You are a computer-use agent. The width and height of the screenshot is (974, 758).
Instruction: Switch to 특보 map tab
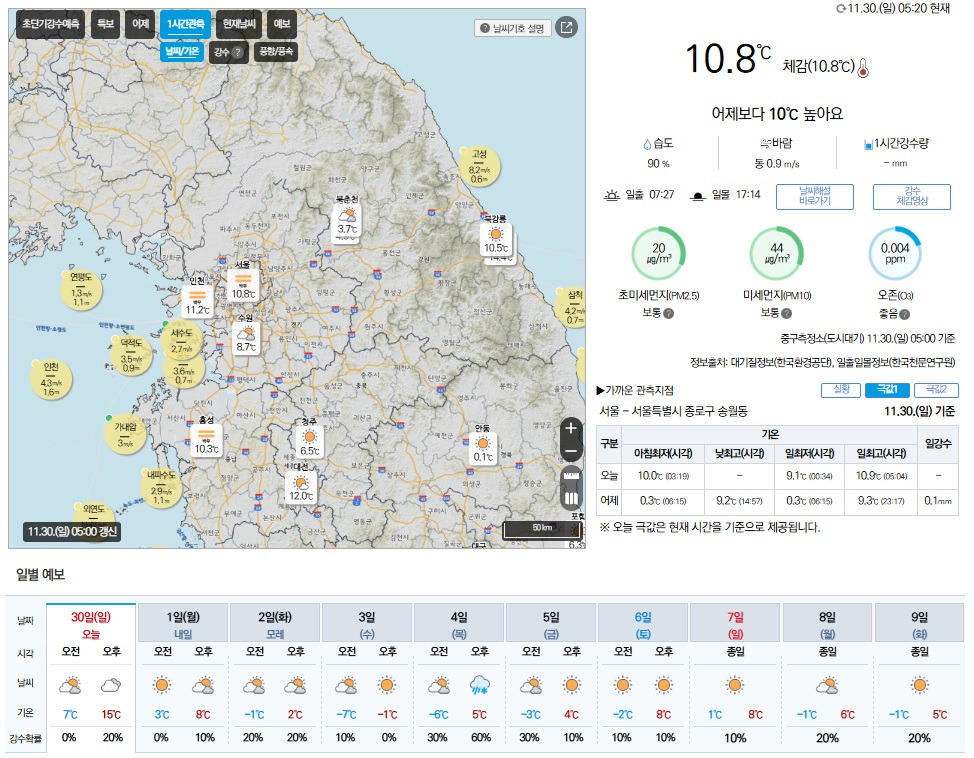click(x=105, y=24)
